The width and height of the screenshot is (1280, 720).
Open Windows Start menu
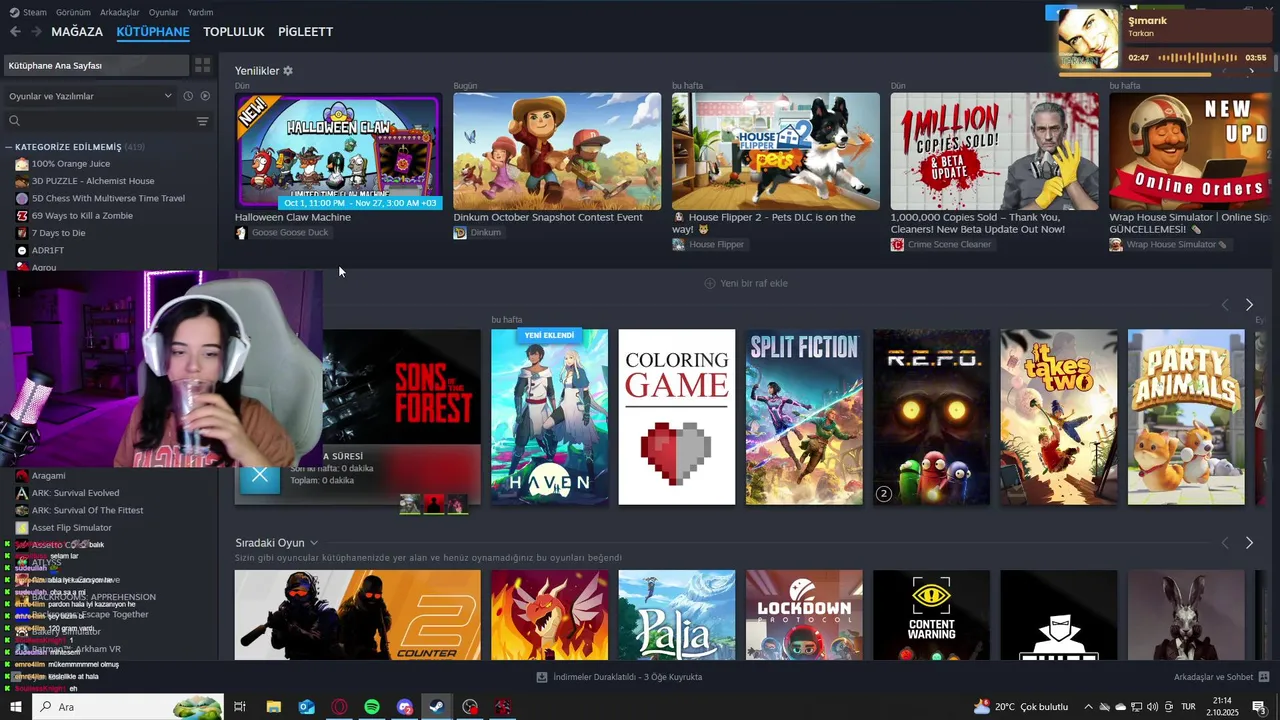[15, 707]
